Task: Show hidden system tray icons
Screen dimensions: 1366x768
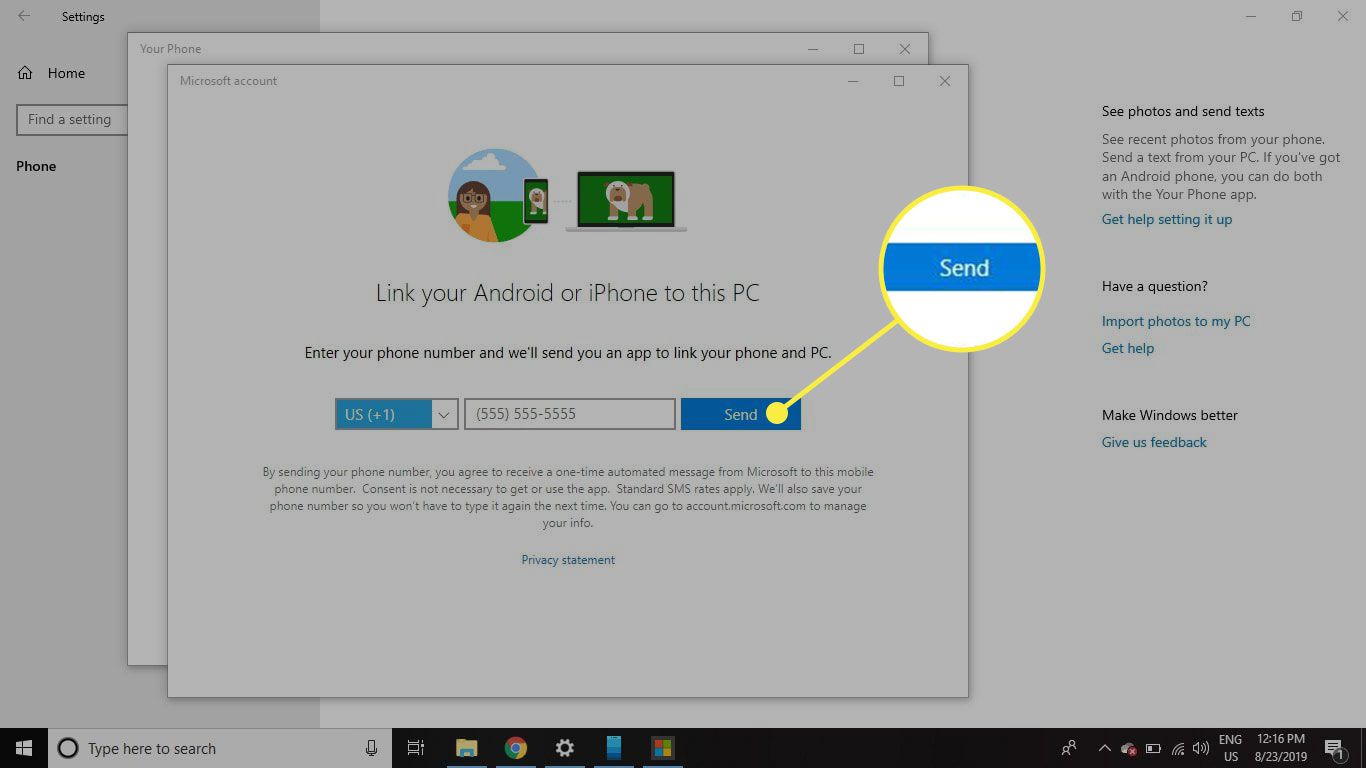Action: (x=1104, y=748)
